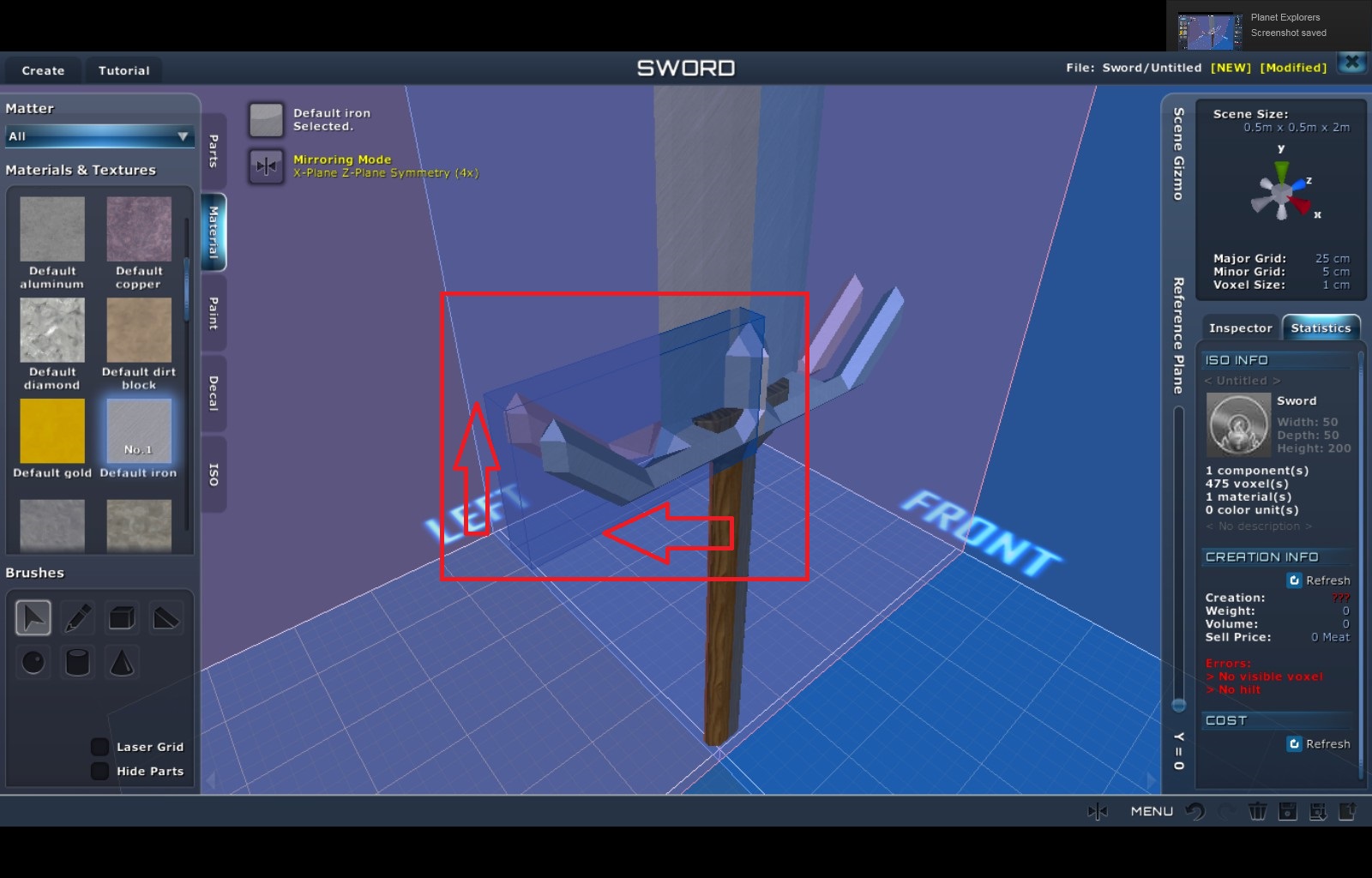The width and height of the screenshot is (1372, 878).
Task: Select the arrow selection brush
Action: click(x=33, y=617)
